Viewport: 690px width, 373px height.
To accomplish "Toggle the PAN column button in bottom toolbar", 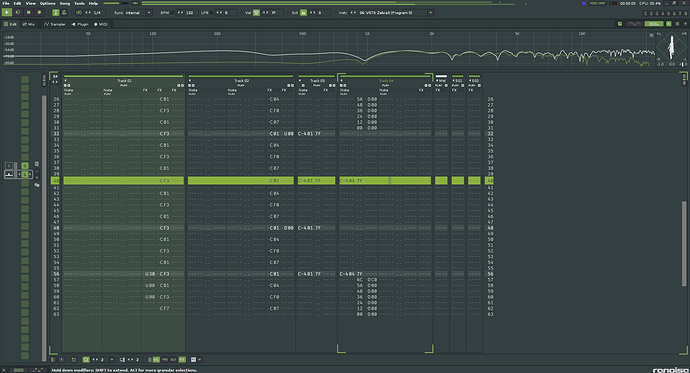I will click(x=165, y=360).
